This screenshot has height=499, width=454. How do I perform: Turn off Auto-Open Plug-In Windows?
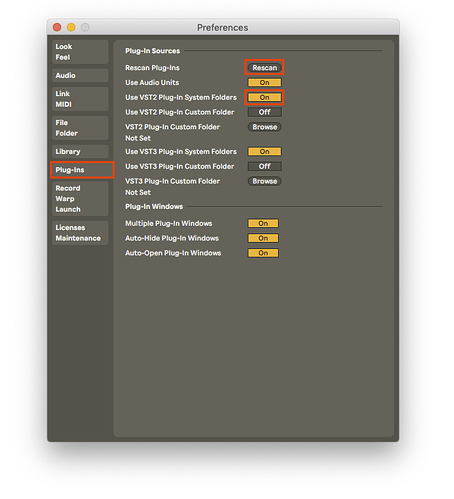(x=263, y=253)
